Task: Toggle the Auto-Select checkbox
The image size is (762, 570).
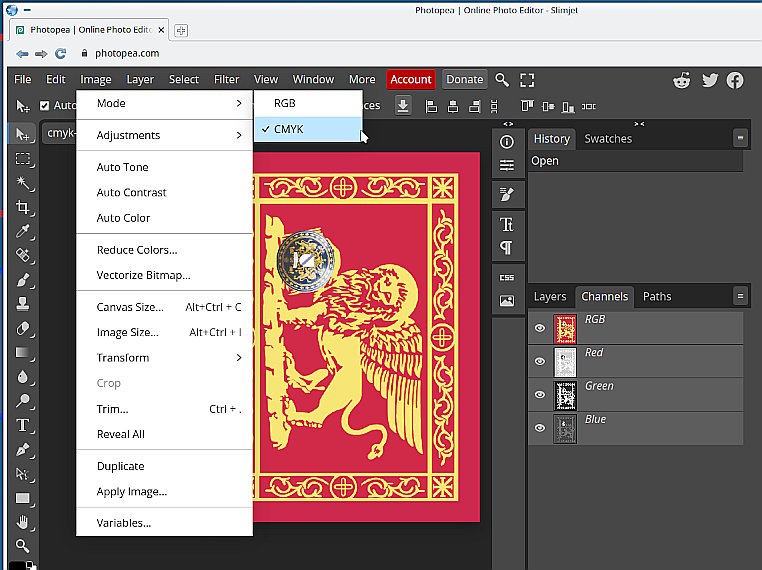Action: (44, 105)
